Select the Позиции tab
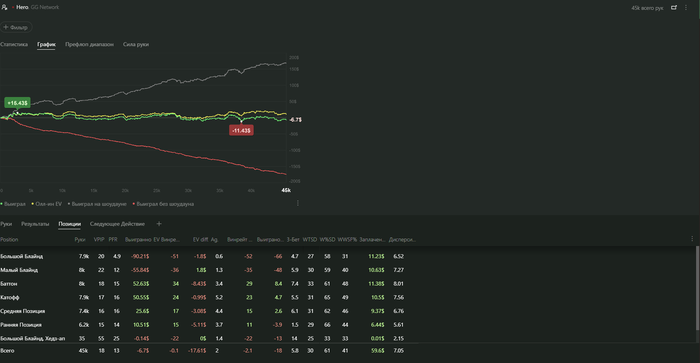Image resolution: width=700 pixels, height=363 pixels. [x=70, y=224]
